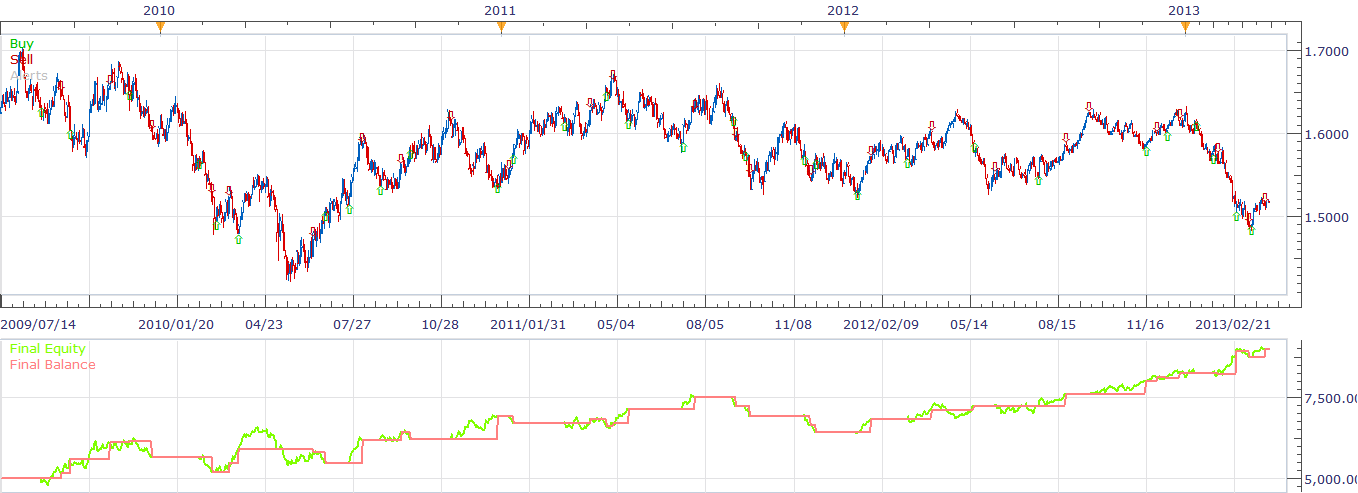Viewport: 1358px width, 493px height.
Task: Click the 10/28 date label
Action: (440, 324)
